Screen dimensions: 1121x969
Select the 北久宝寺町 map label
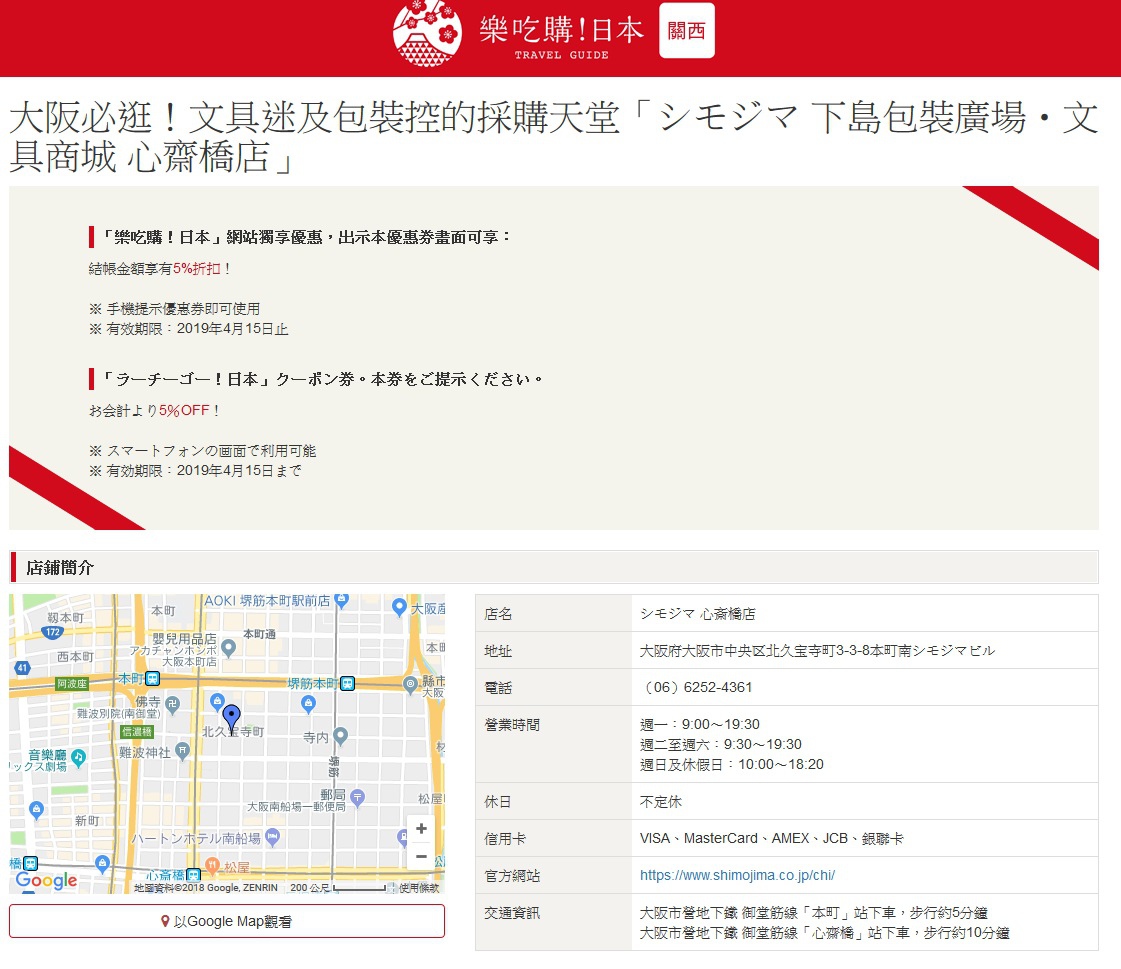(x=233, y=732)
